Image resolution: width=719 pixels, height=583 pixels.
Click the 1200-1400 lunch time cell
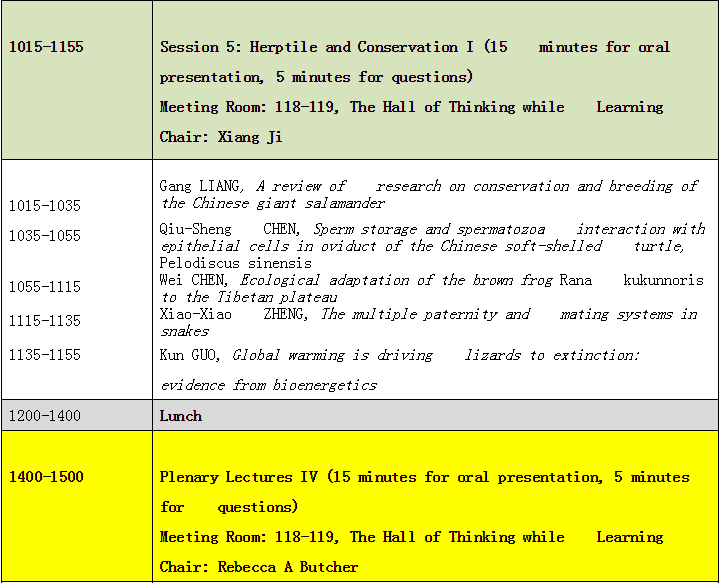pos(45,415)
